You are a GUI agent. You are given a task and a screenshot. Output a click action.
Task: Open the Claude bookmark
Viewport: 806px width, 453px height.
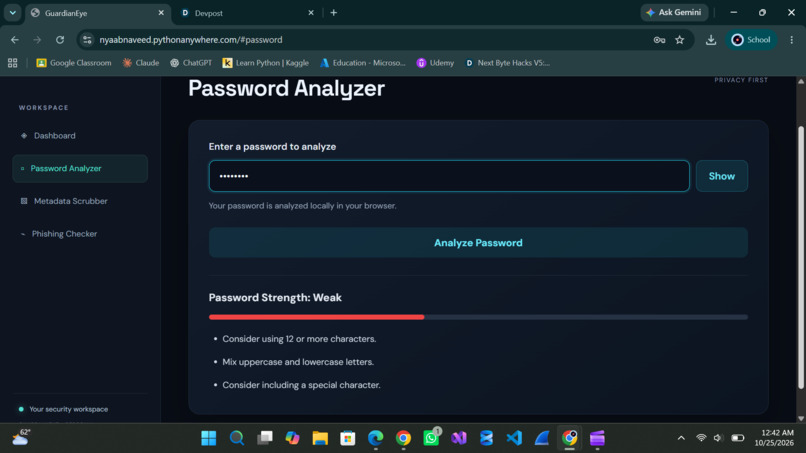[x=141, y=63]
